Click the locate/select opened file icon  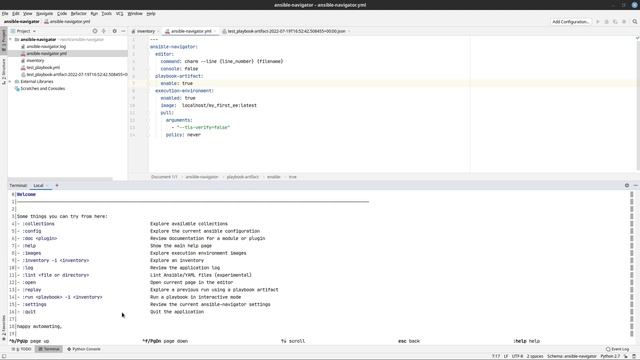(95, 31)
